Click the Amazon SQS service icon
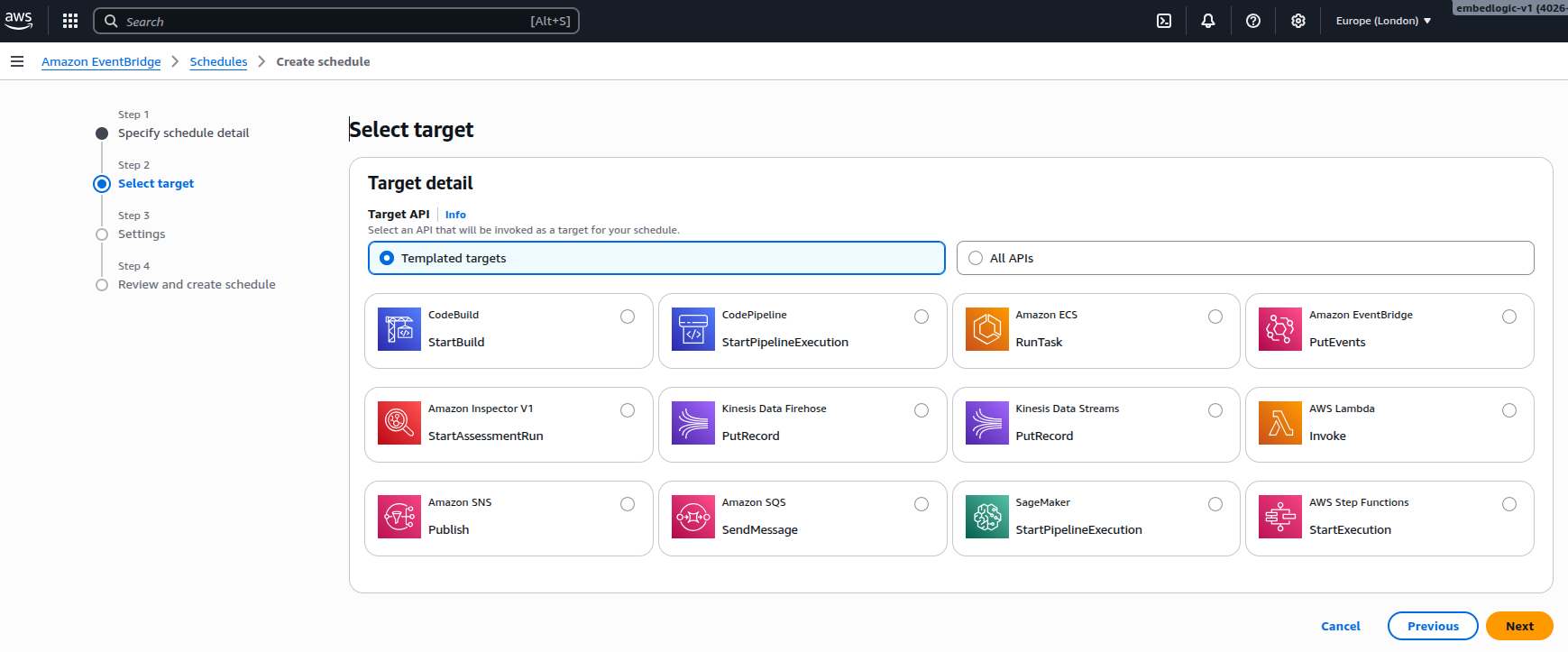This screenshot has height=652, width=1568. [x=692, y=517]
